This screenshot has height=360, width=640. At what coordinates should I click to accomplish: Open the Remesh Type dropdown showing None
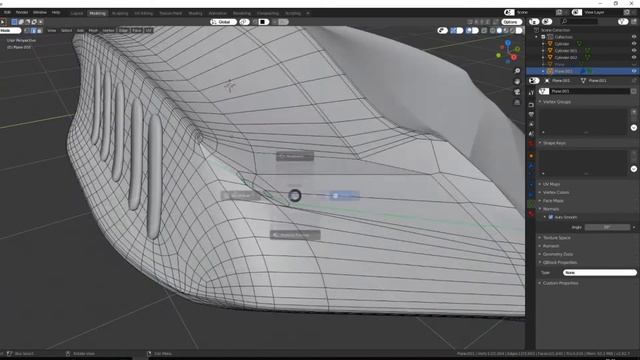click(x=600, y=273)
